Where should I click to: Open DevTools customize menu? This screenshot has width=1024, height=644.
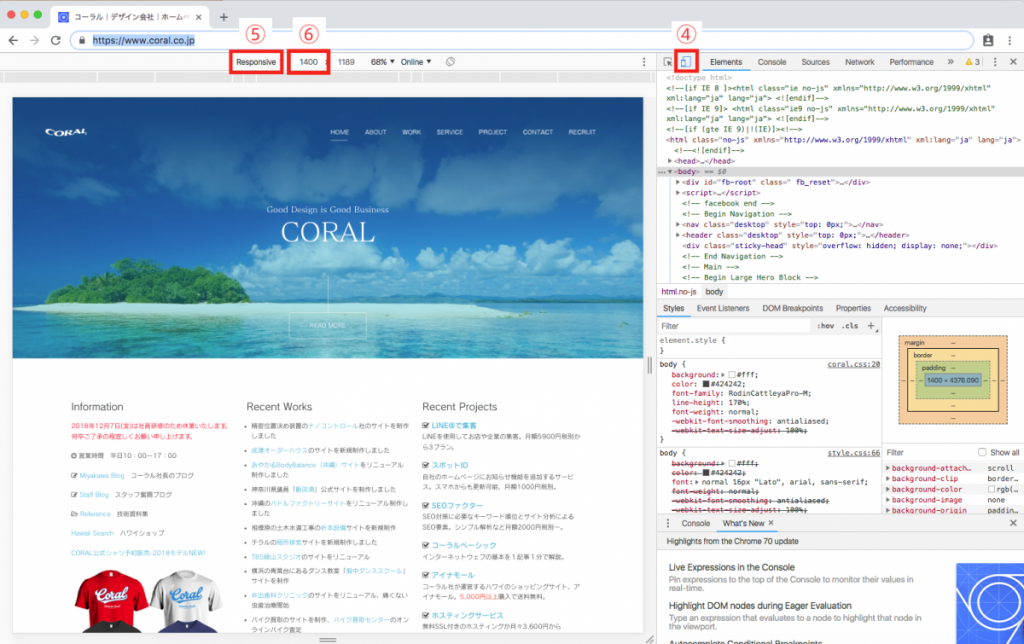pyautogui.click(x=995, y=62)
